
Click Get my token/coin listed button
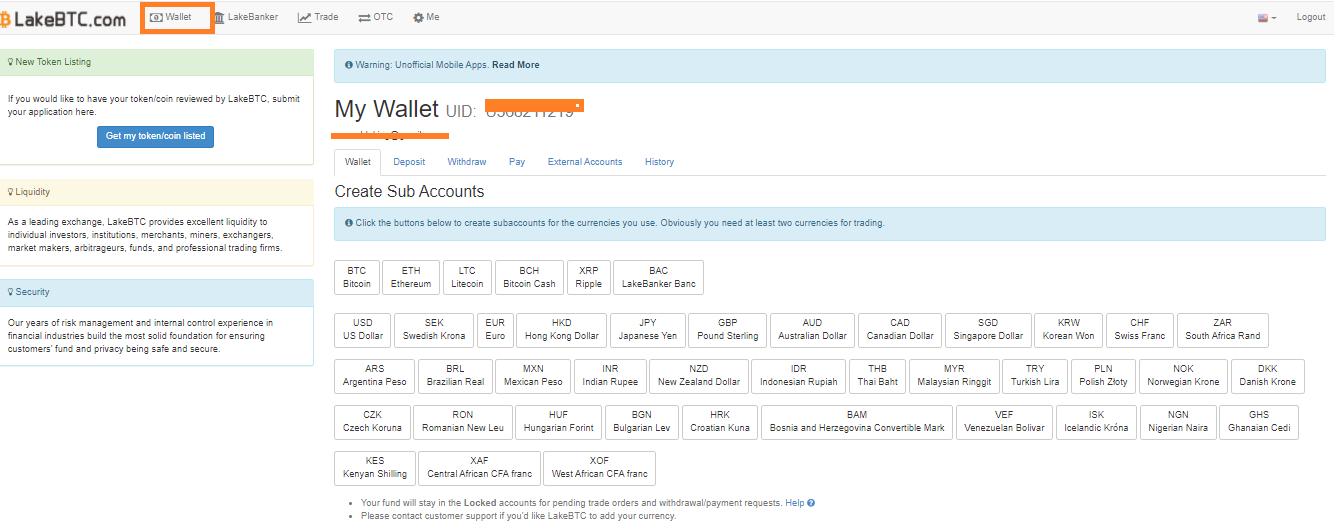pos(155,136)
